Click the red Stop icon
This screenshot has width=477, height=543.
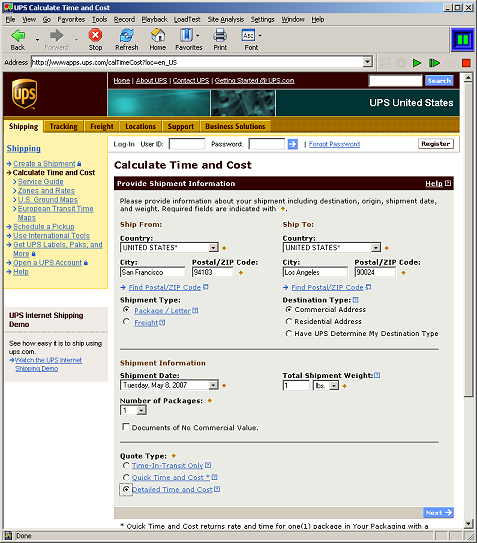point(95,35)
